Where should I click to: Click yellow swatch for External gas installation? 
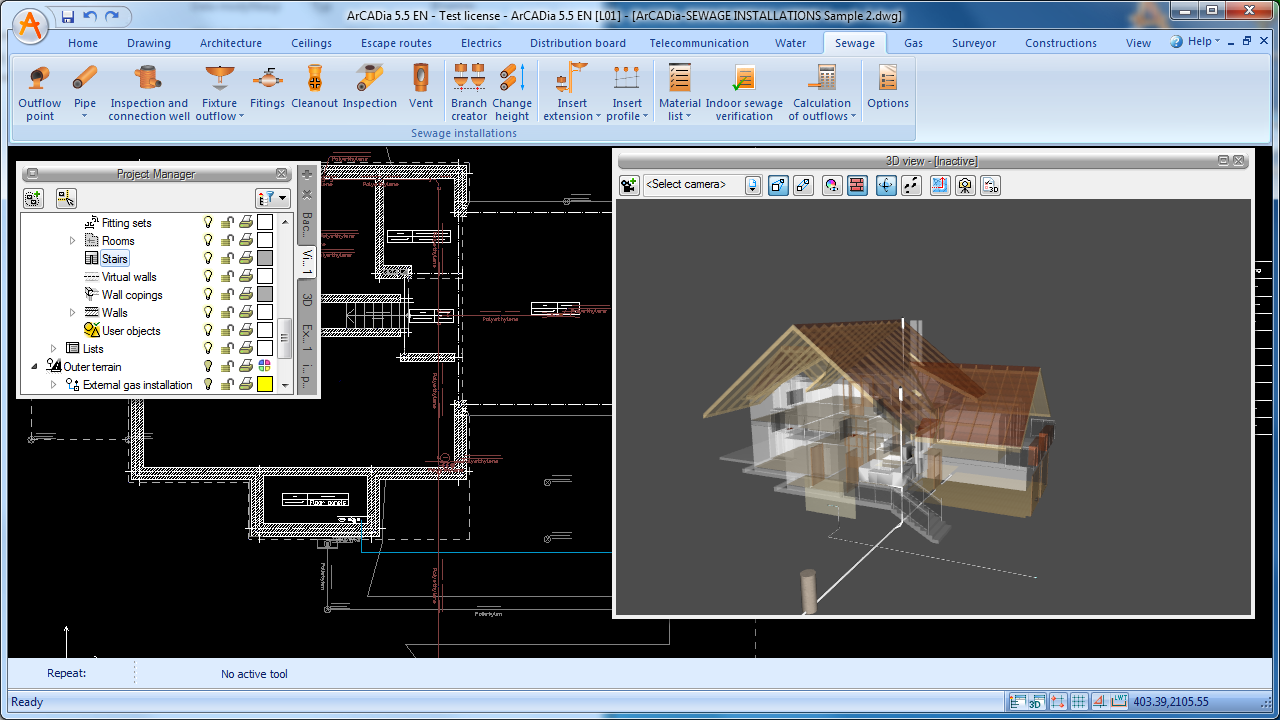click(265, 385)
